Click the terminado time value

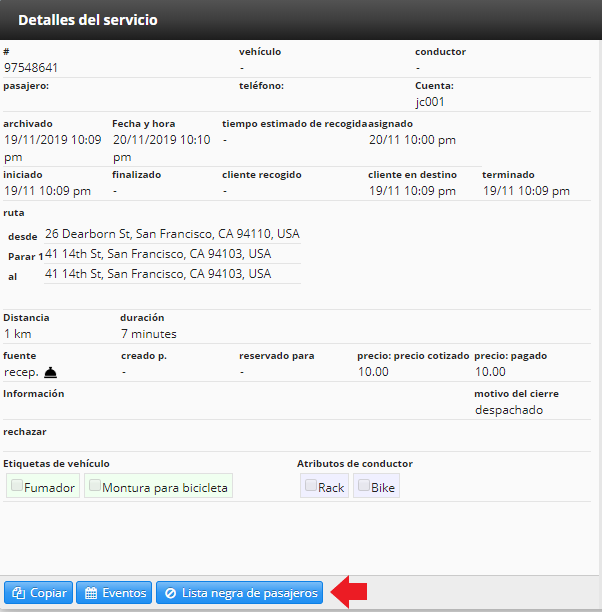coord(526,191)
